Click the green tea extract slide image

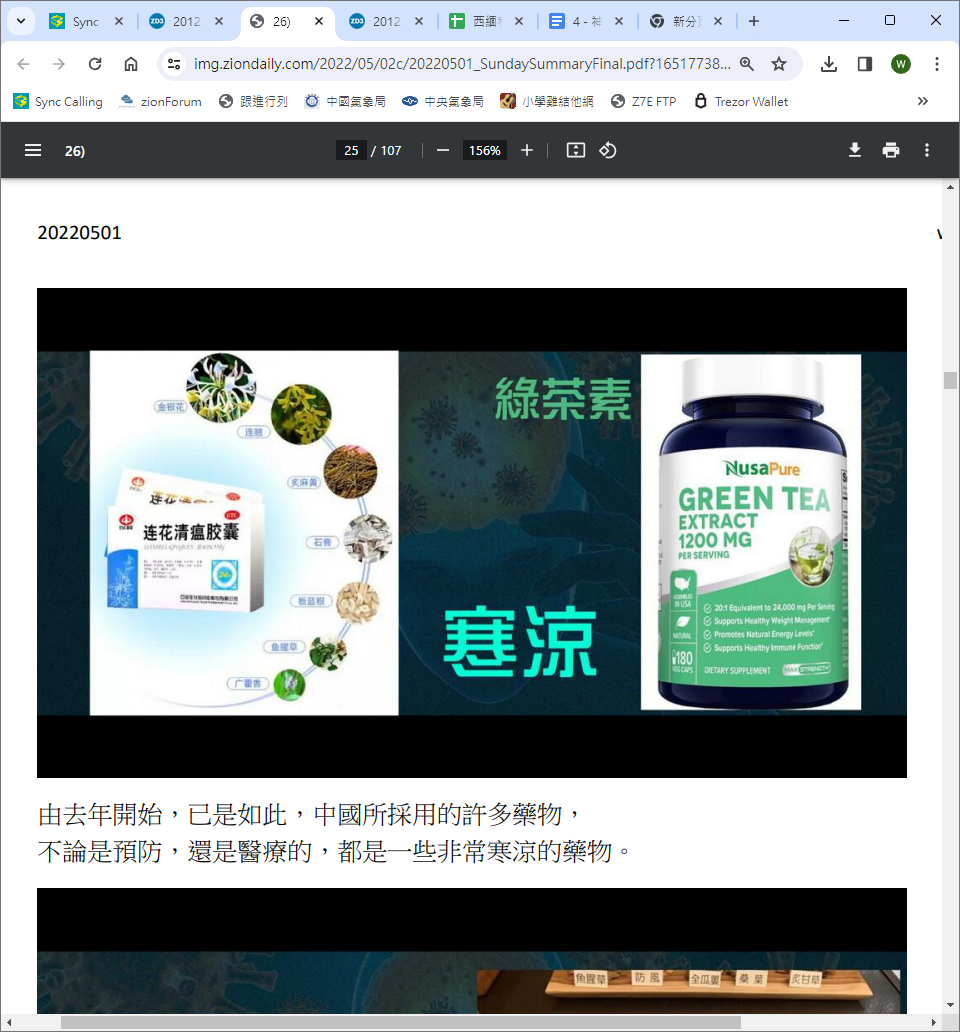pyautogui.click(x=472, y=532)
